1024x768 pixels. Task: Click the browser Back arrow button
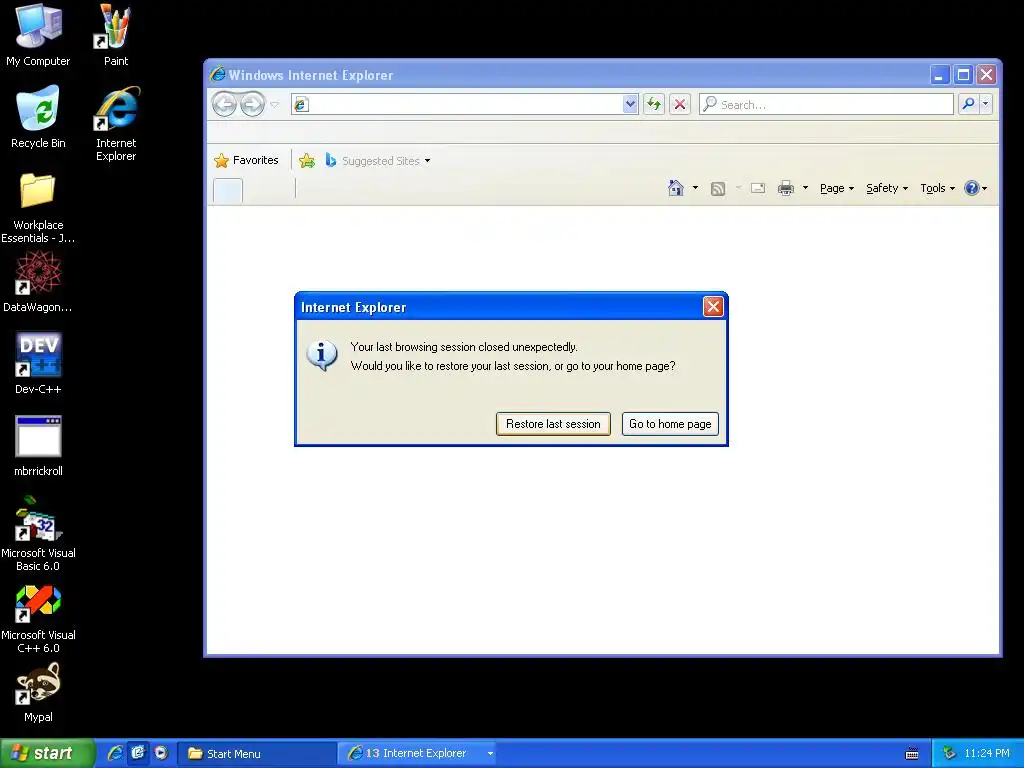224,104
